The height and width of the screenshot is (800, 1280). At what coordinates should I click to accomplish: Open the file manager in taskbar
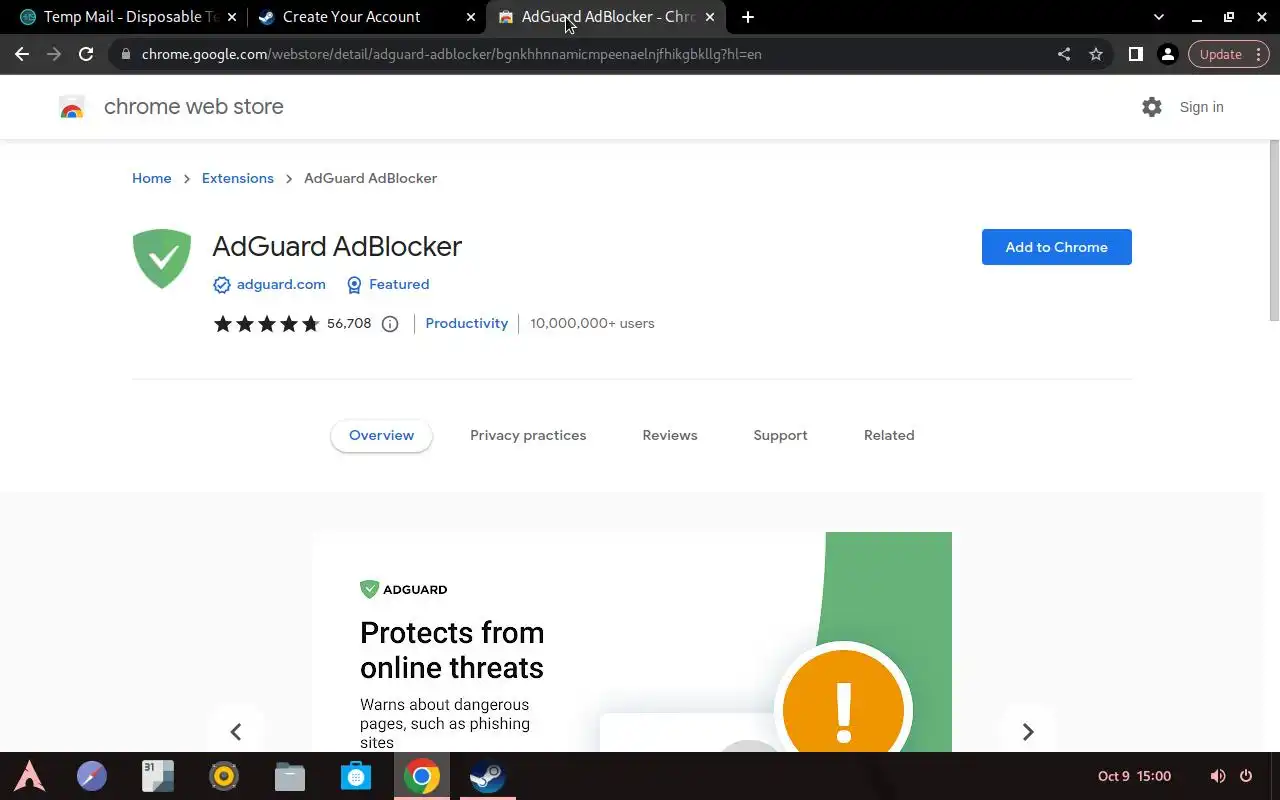pyautogui.click(x=290, y=776)
